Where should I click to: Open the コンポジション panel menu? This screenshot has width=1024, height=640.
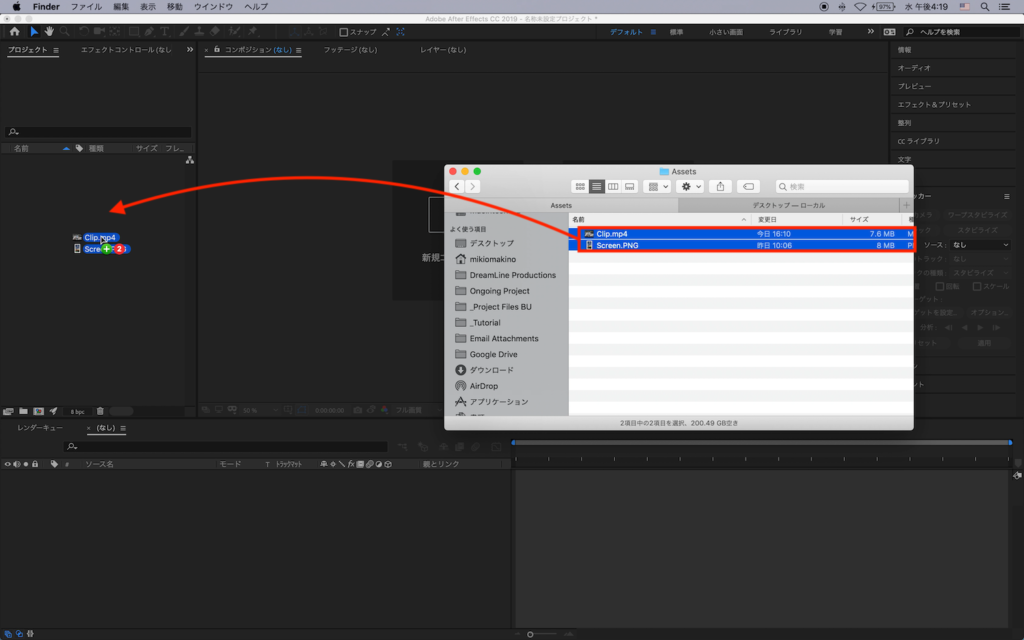click(298, 50)
